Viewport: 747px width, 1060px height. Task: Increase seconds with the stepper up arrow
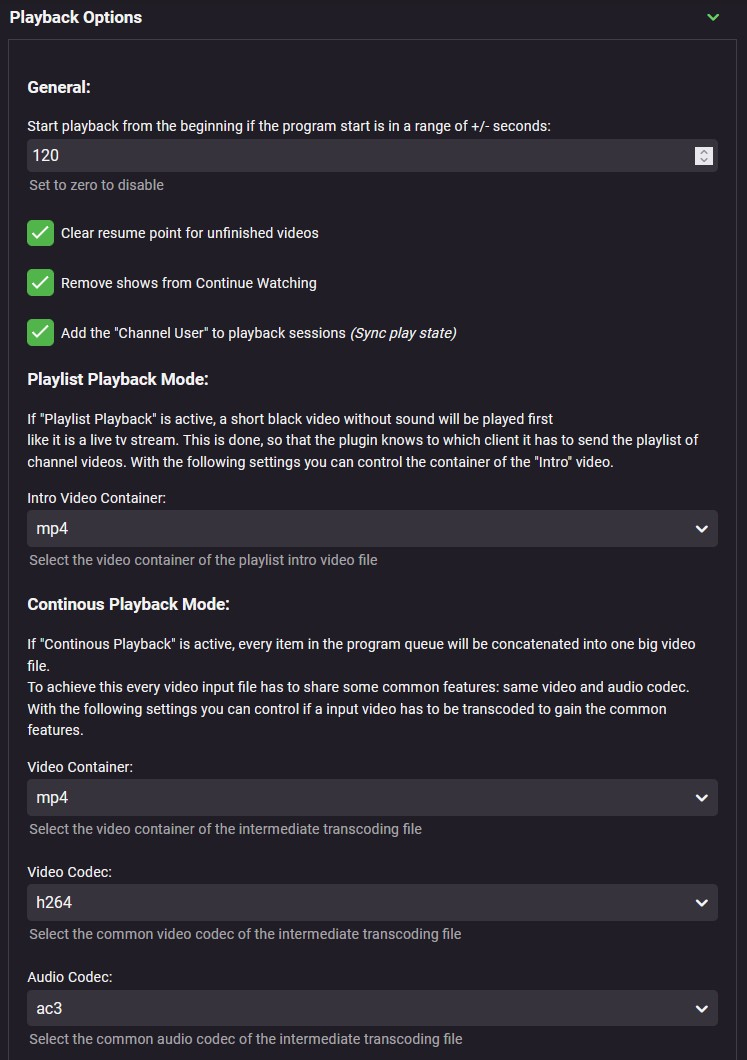coord(703,151)
